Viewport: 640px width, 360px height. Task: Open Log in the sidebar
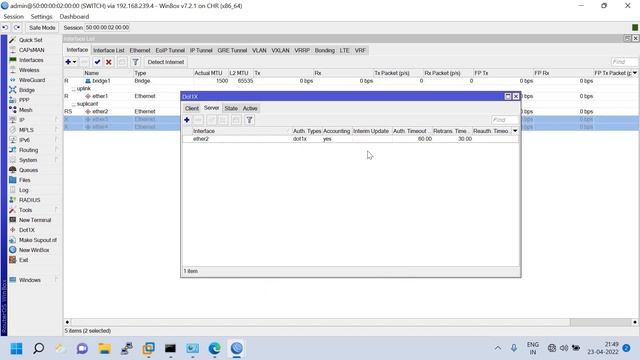coord(24,190)
